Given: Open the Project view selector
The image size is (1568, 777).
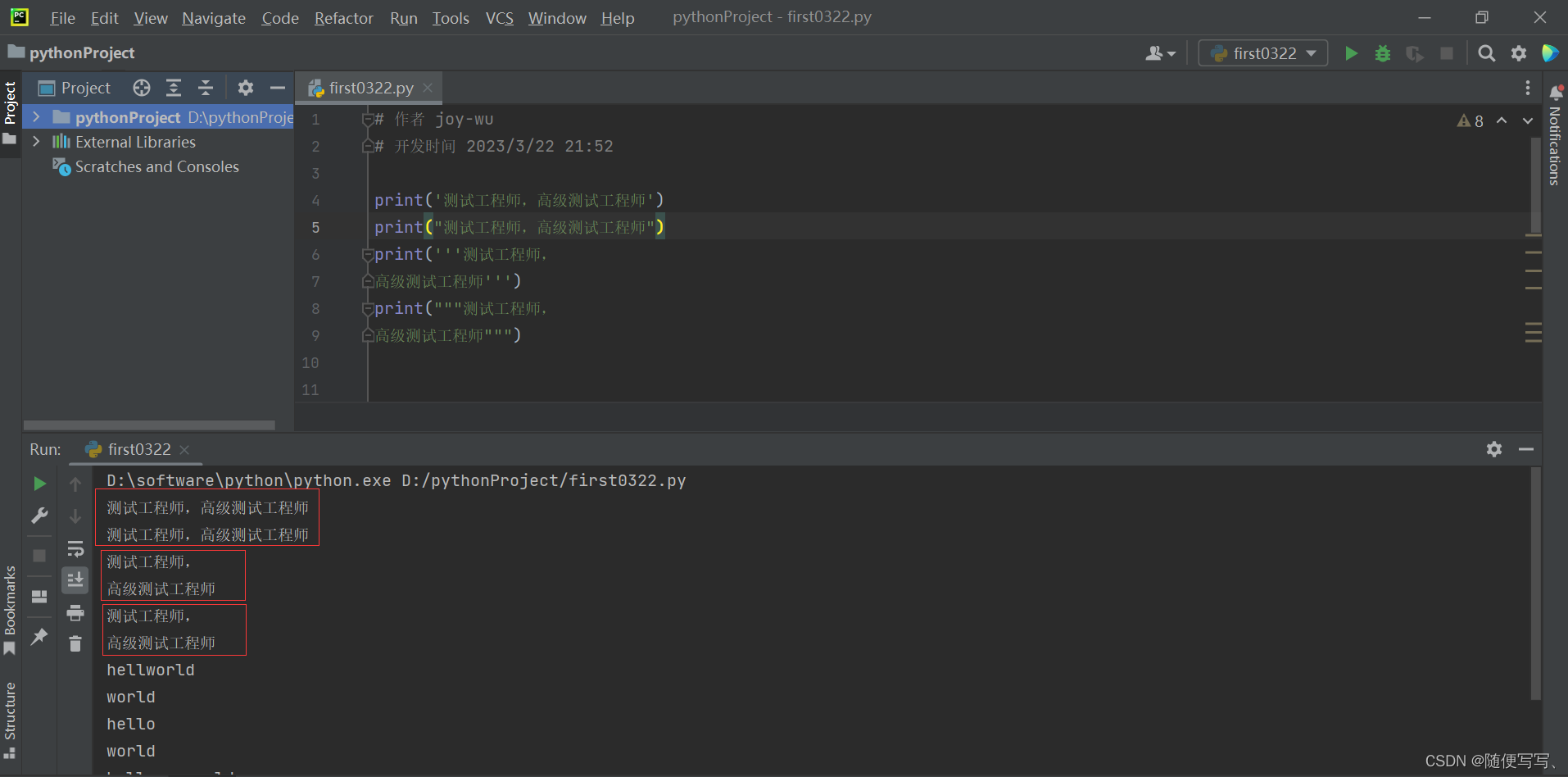Looking at the screenshot, I should coord(75,88).
